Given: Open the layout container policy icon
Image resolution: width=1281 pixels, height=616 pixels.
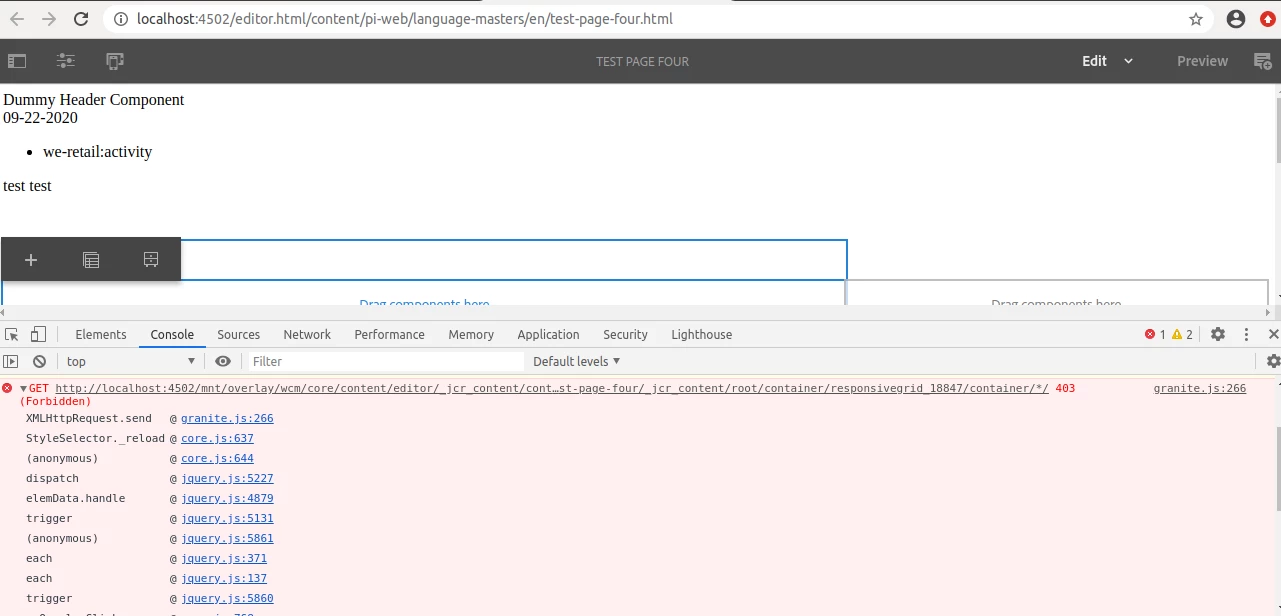Looking at the screenshot, I should [x=91, y=260].
